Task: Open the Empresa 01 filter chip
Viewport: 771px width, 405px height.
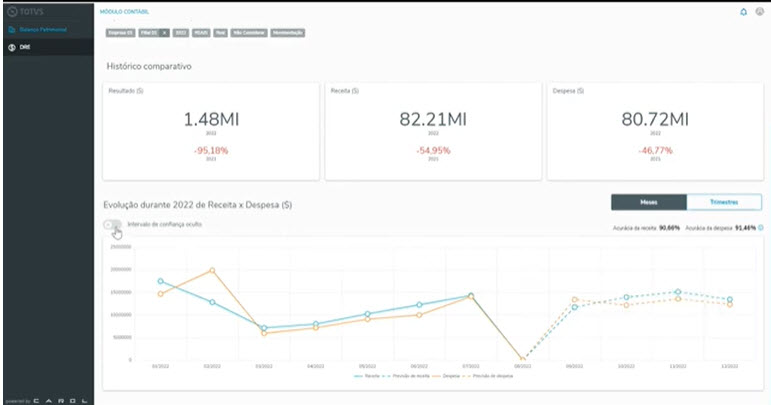Action: pos(120,32)
